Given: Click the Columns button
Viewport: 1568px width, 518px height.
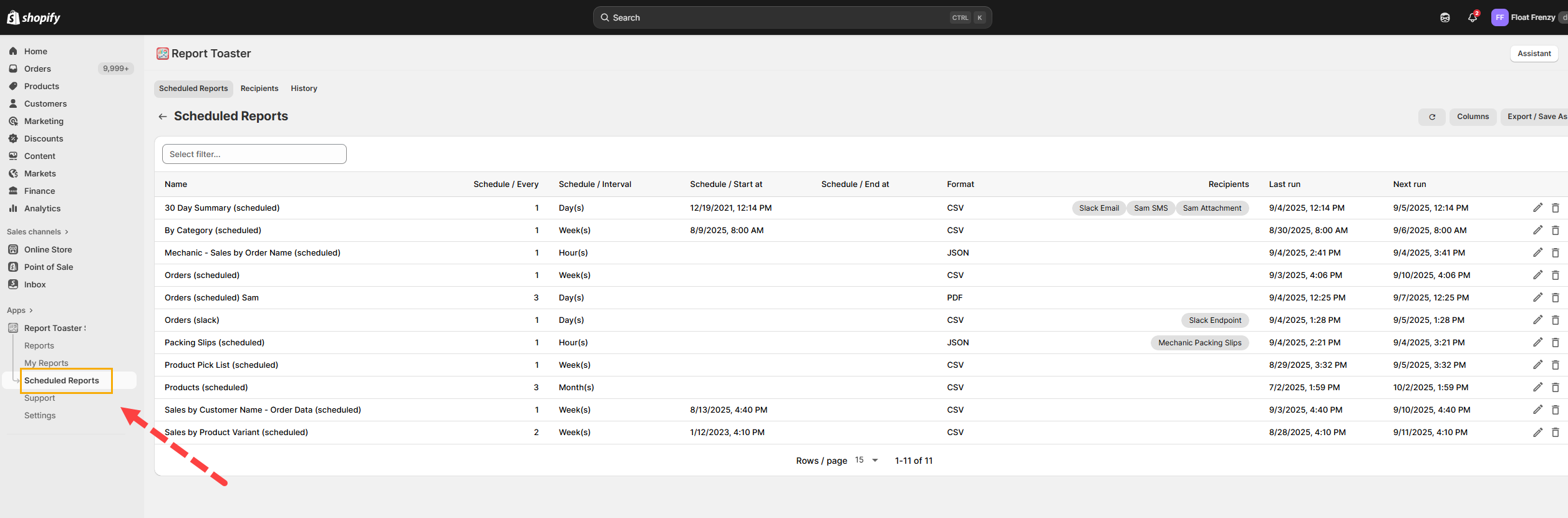Looking at the screenshot, I should (x=1473, y=117).
